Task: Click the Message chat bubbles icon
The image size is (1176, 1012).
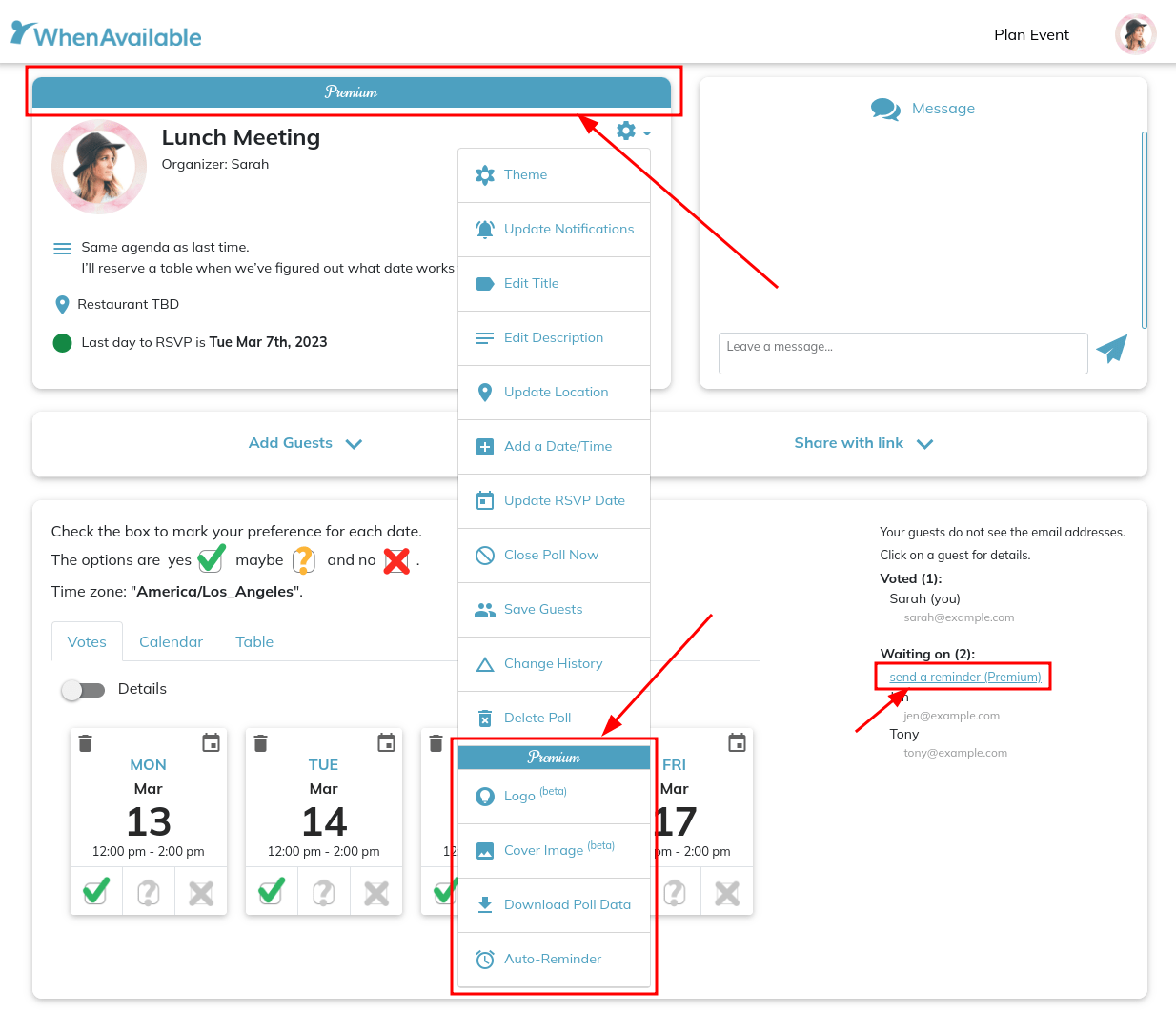Action: pos(885,110)
